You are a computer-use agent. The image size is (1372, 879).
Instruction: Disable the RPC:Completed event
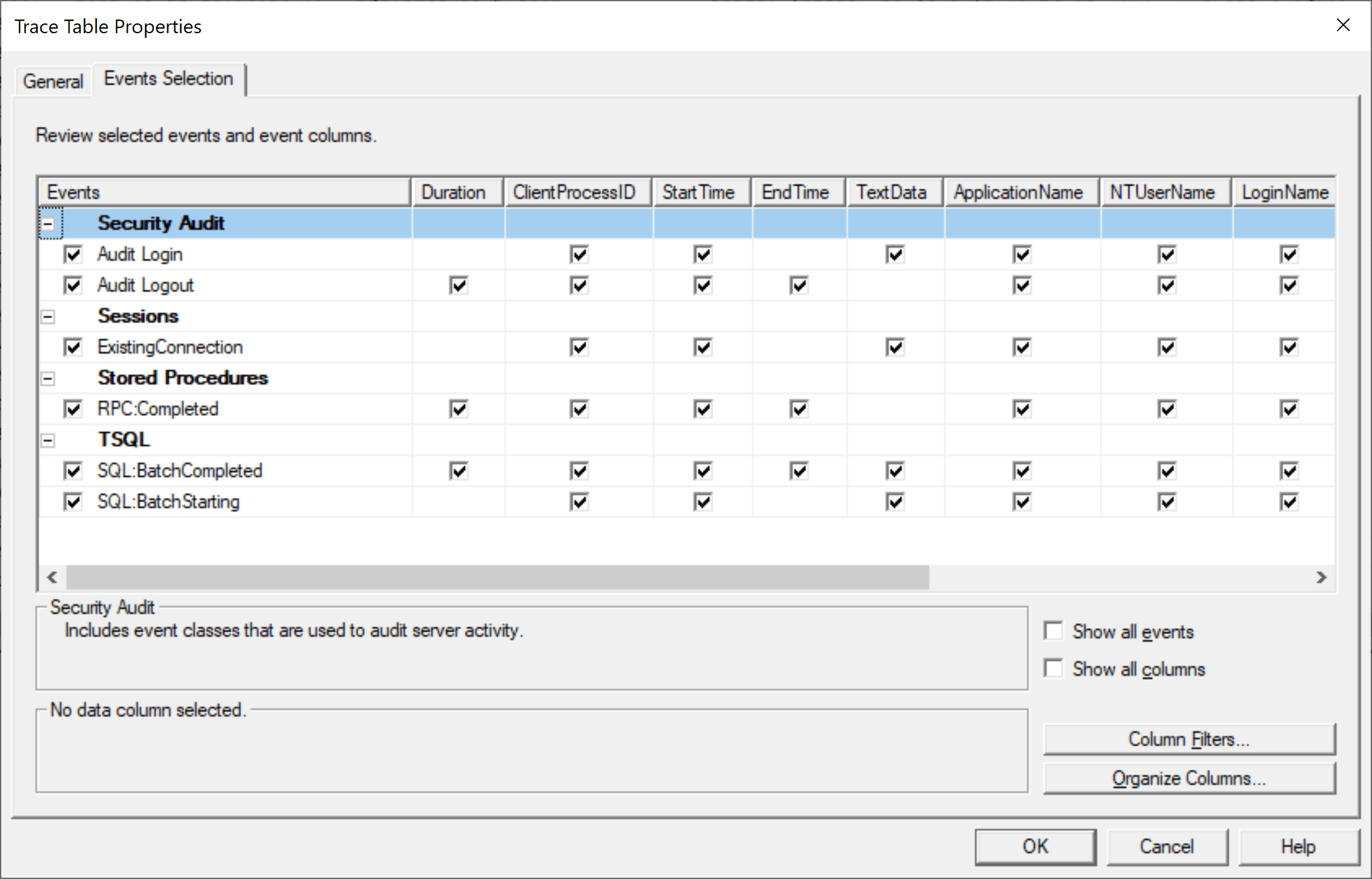click(73, 409)
